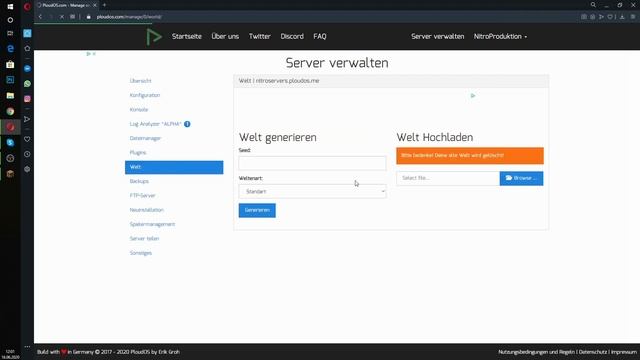The width and height of the screenshot is (640, 360).
Task: Click the Log Analyzer info badge
Action: click(x=187, y=124)
